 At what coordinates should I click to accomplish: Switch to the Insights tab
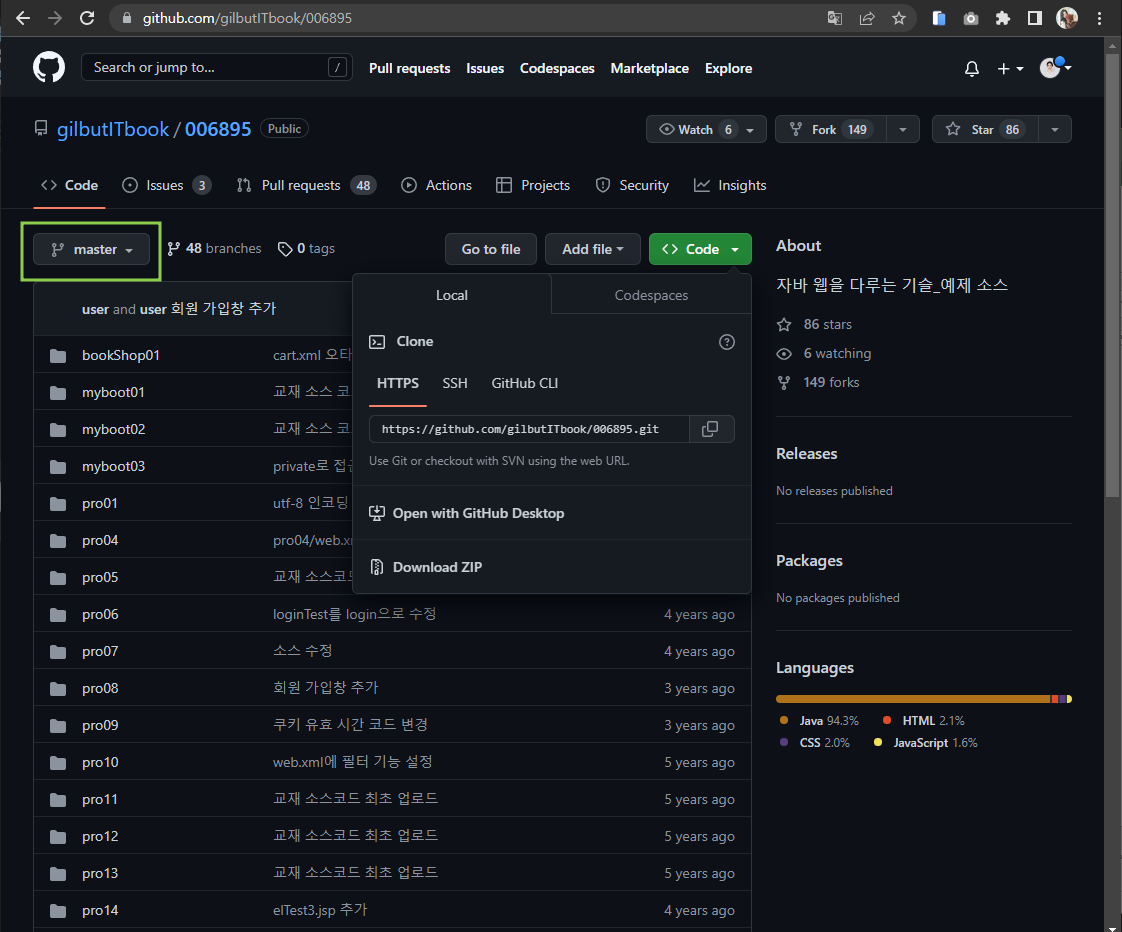click(x=730, y=185)
